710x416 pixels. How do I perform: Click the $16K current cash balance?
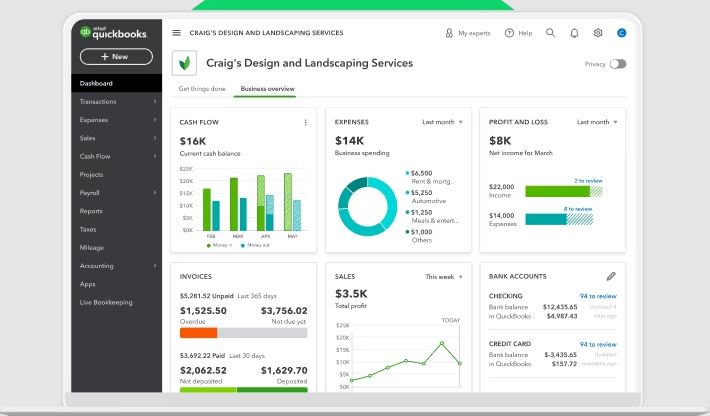pos(193,141)
